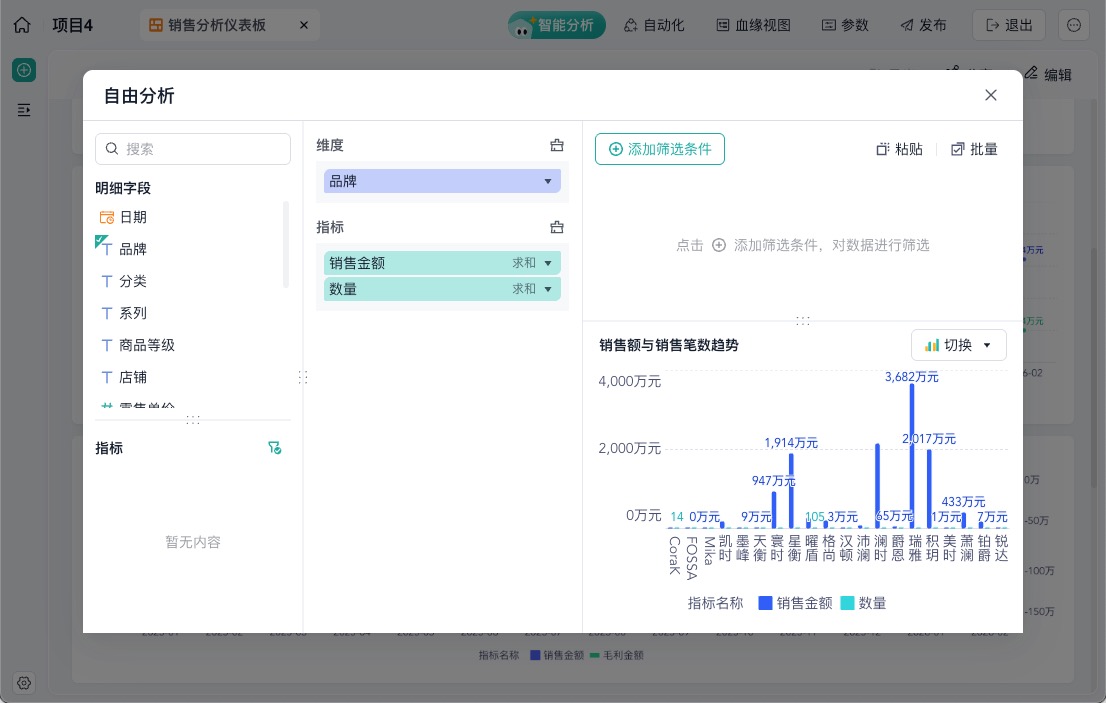The height and width of the screenshot is (703, 1106).
Task: Open the 自动化 menu
Action: (654, 25)
